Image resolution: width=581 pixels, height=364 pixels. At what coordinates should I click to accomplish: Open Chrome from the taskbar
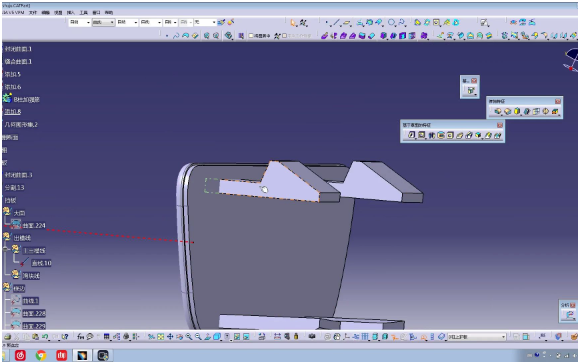point(41,355)
